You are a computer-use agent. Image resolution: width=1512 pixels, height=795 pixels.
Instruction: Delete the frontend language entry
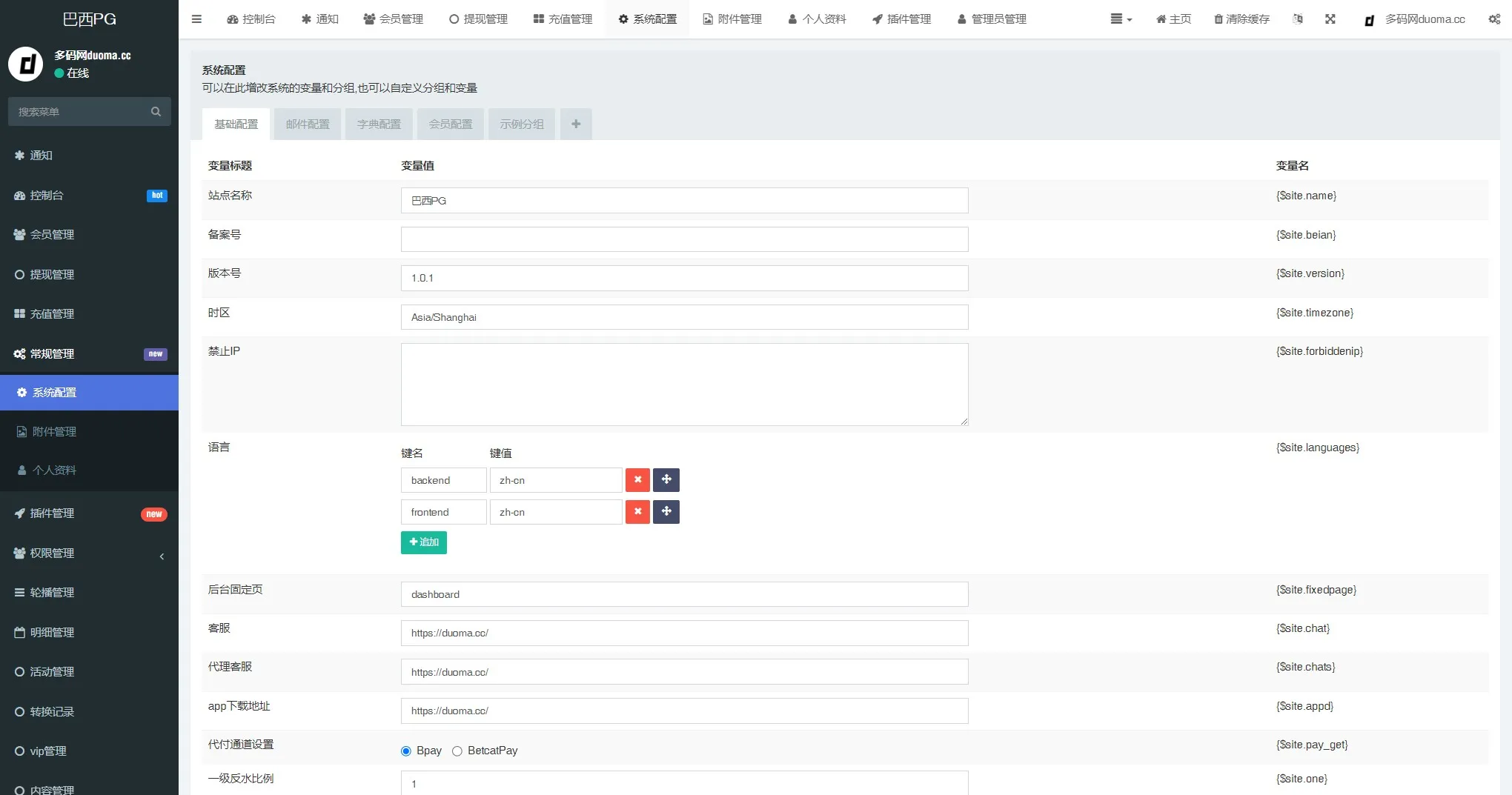coord(637,512)
